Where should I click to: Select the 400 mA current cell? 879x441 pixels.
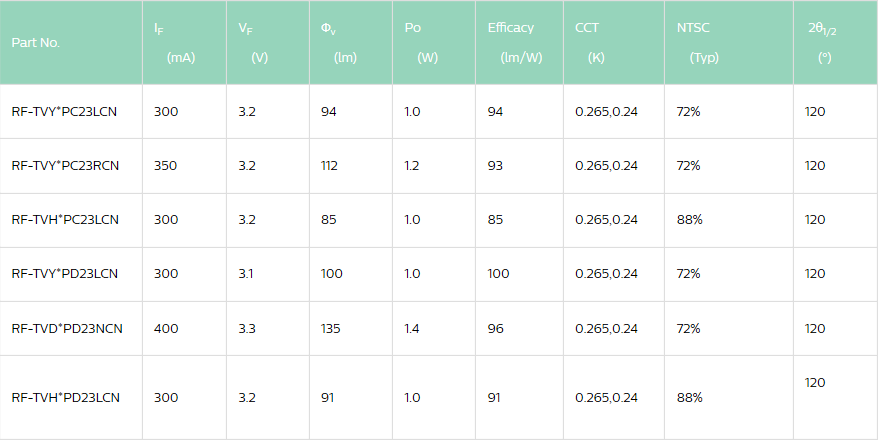click(x=166, y=328)
